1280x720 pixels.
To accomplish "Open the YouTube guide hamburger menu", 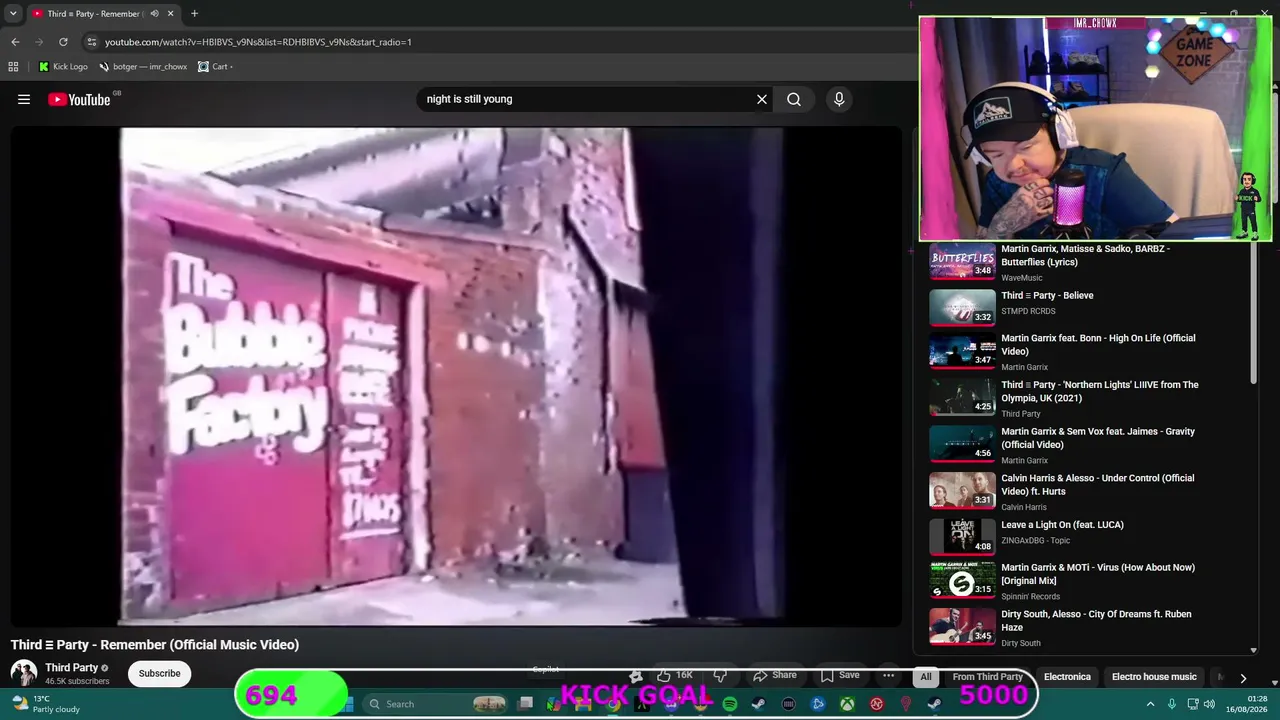I will click(24, 99).
